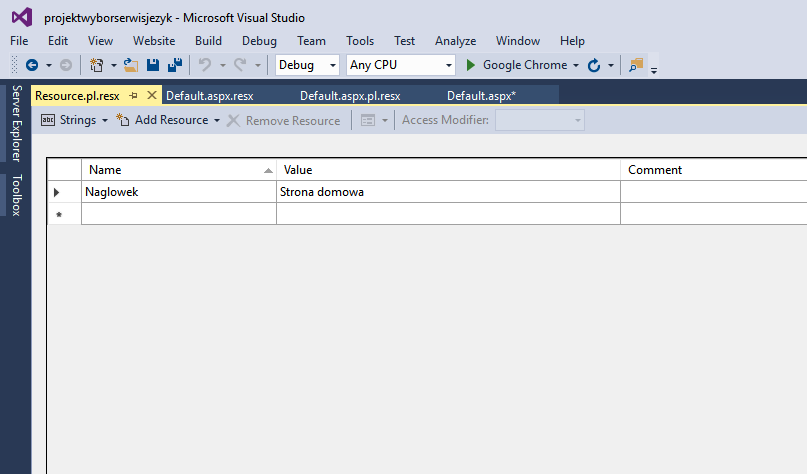Open the navigate backward history dropdown
The width and height of the screenshot is (807, 474).
tap(49, 65)
